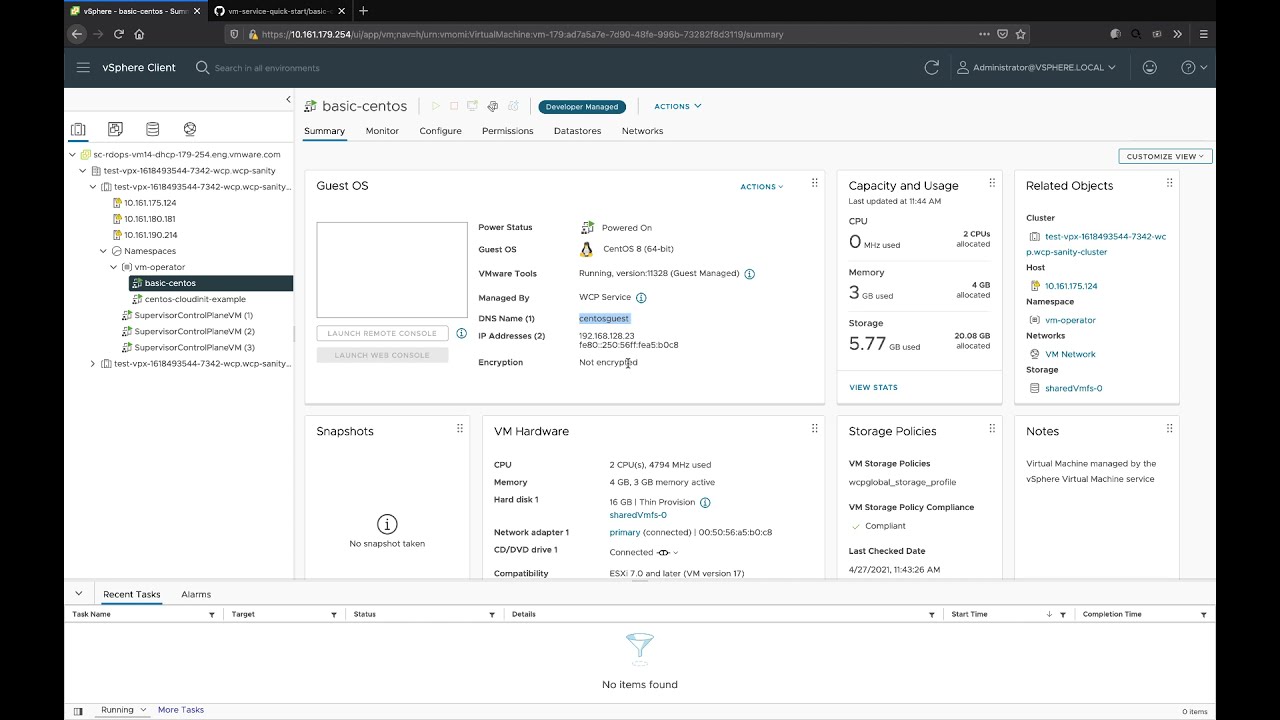
Task: Switch to the Summary tab
Action: [x=325, y=131]
